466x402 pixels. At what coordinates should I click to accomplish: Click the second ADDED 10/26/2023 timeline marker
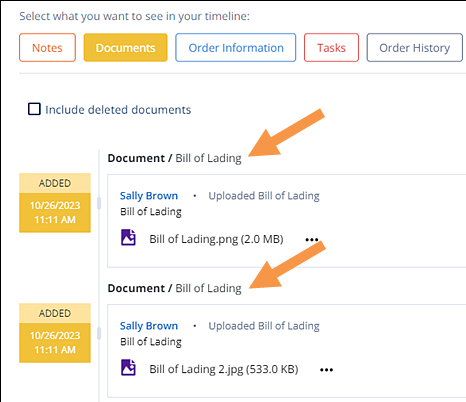(55, 333)
